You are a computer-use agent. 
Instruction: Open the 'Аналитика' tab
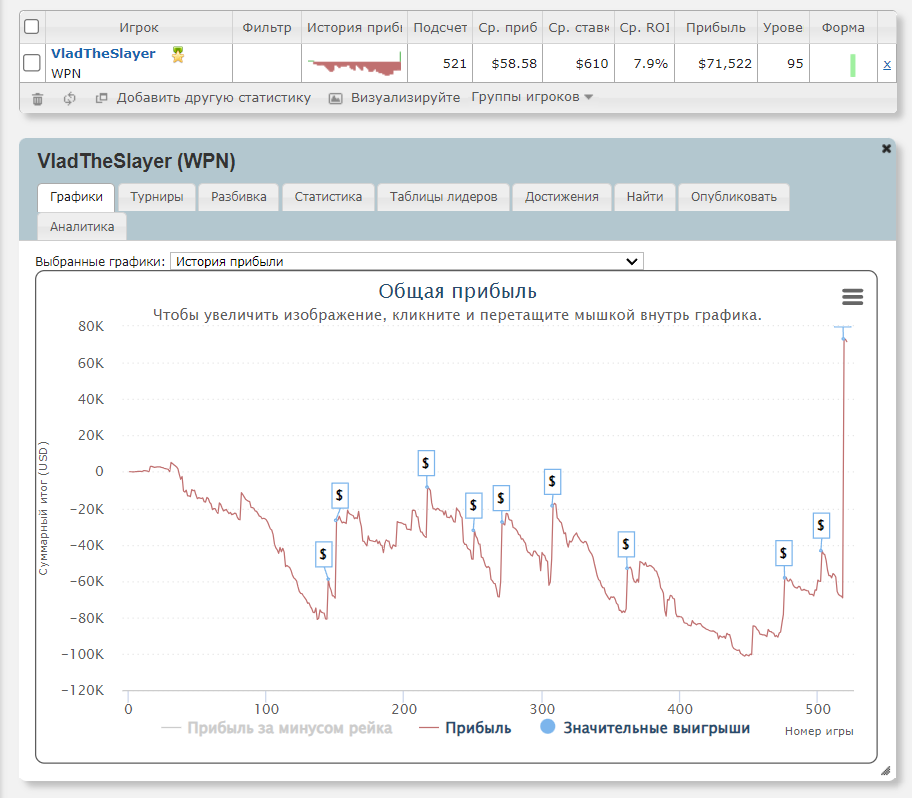coord(82,227)
